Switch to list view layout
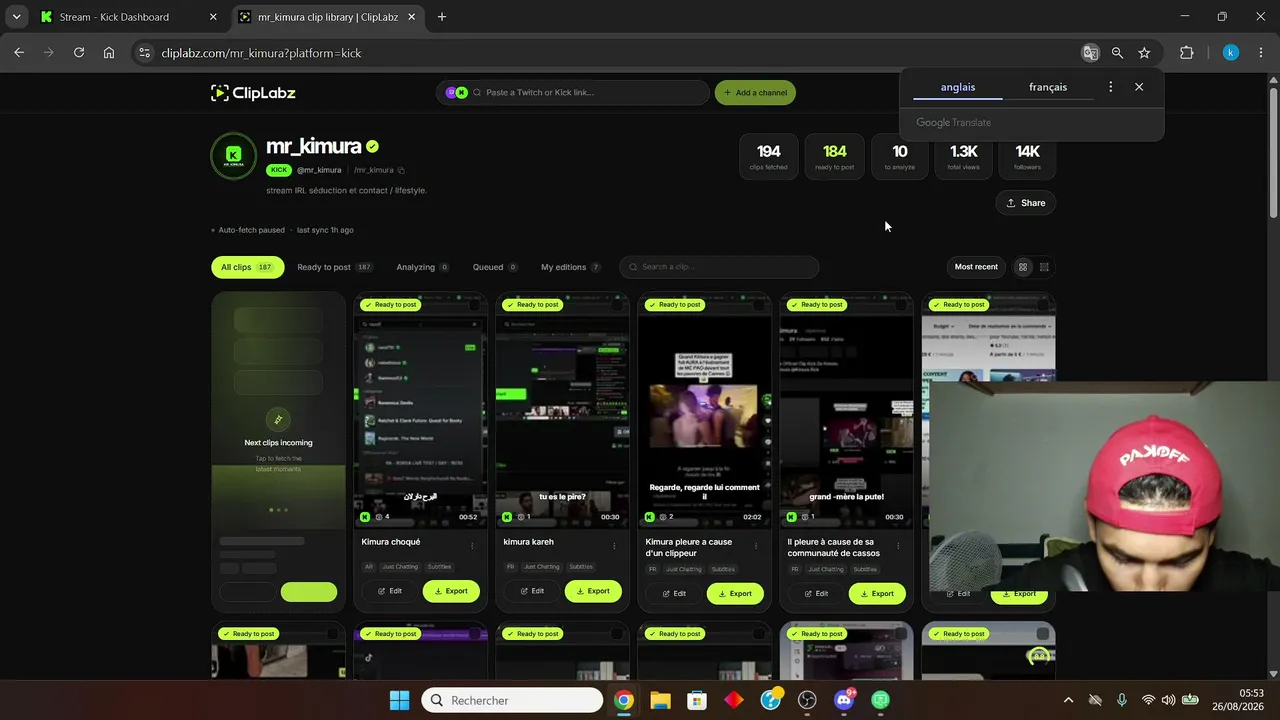 tap(1044, 267)
